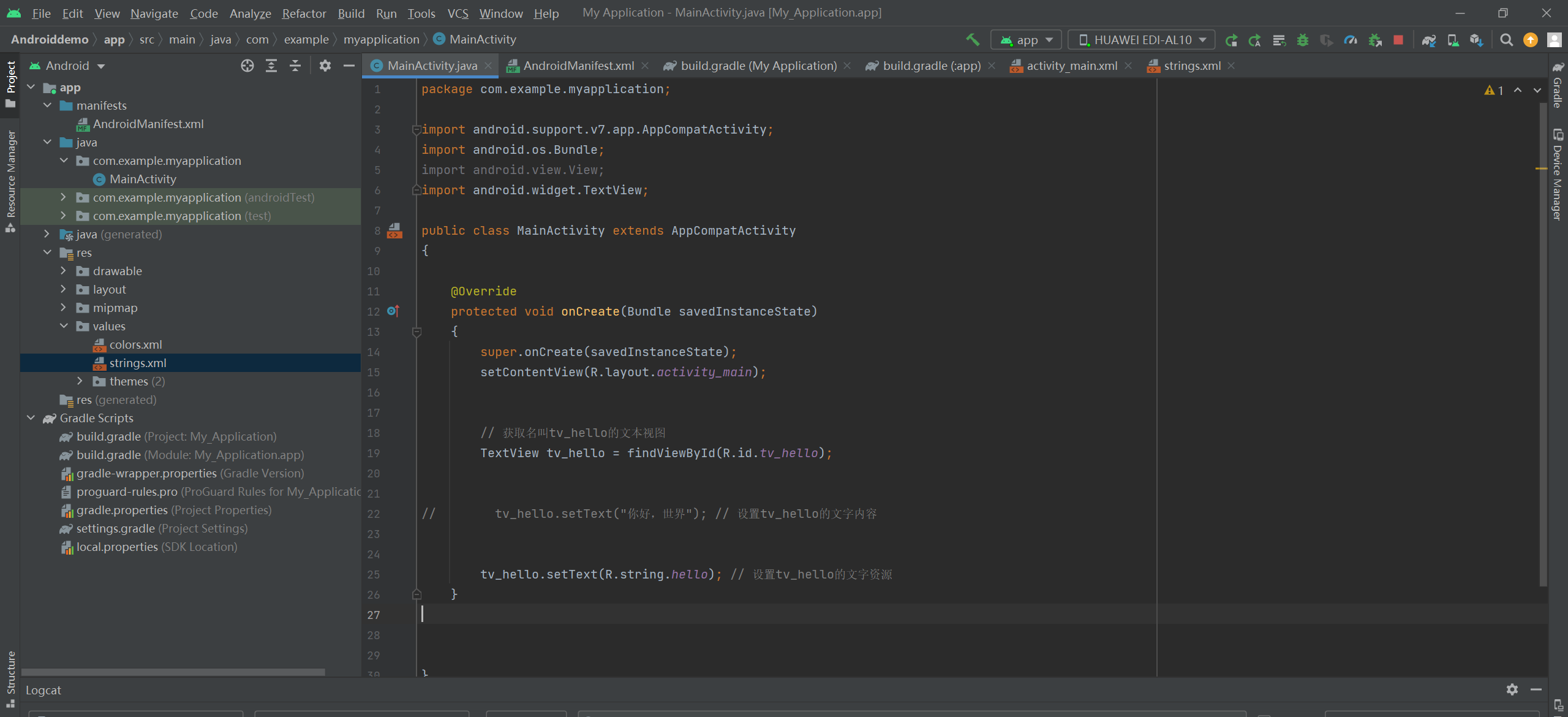
Task: Open the app run configuration dropdown
Action: point(1025,40)
